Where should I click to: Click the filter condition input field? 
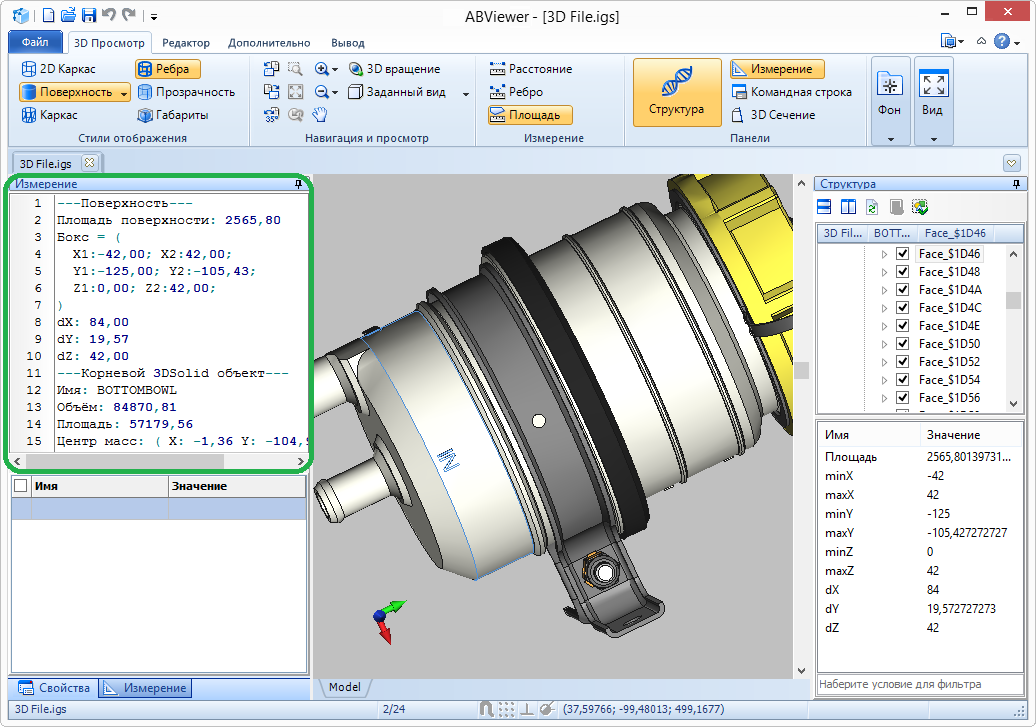point(919,685)
